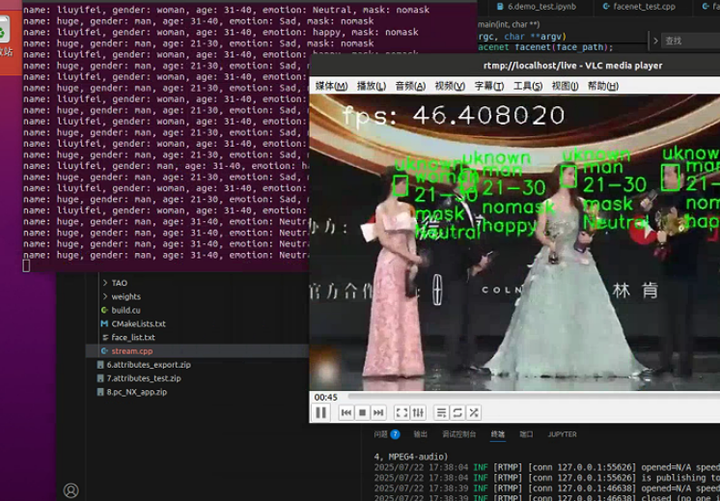Pause playback in VLC
The height and width of the screenshot is (501, 720).
(x=321, y=412)
